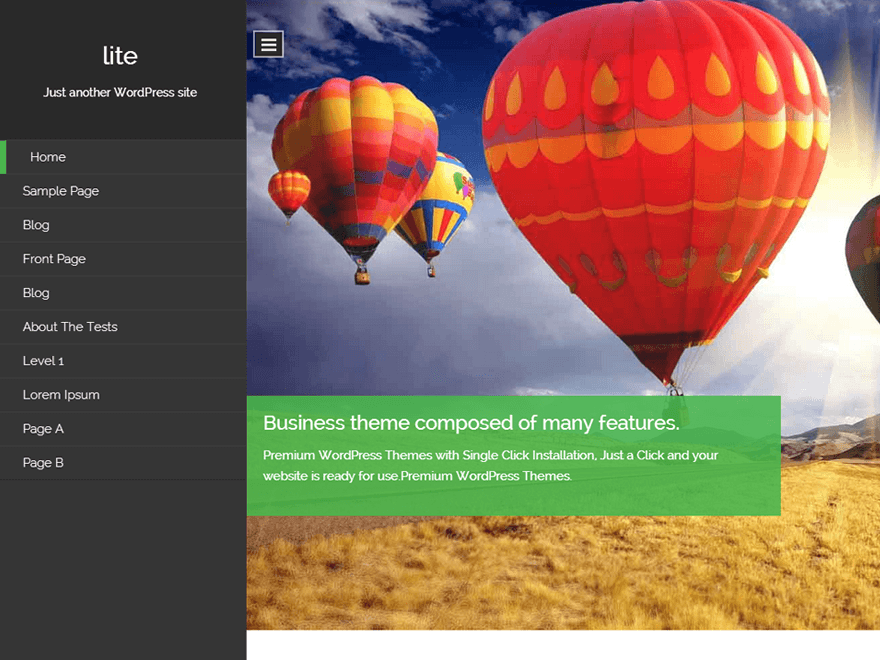Click the green highlight bar next to Home
The width and height of the screenshot is (880, 660).
2,157
